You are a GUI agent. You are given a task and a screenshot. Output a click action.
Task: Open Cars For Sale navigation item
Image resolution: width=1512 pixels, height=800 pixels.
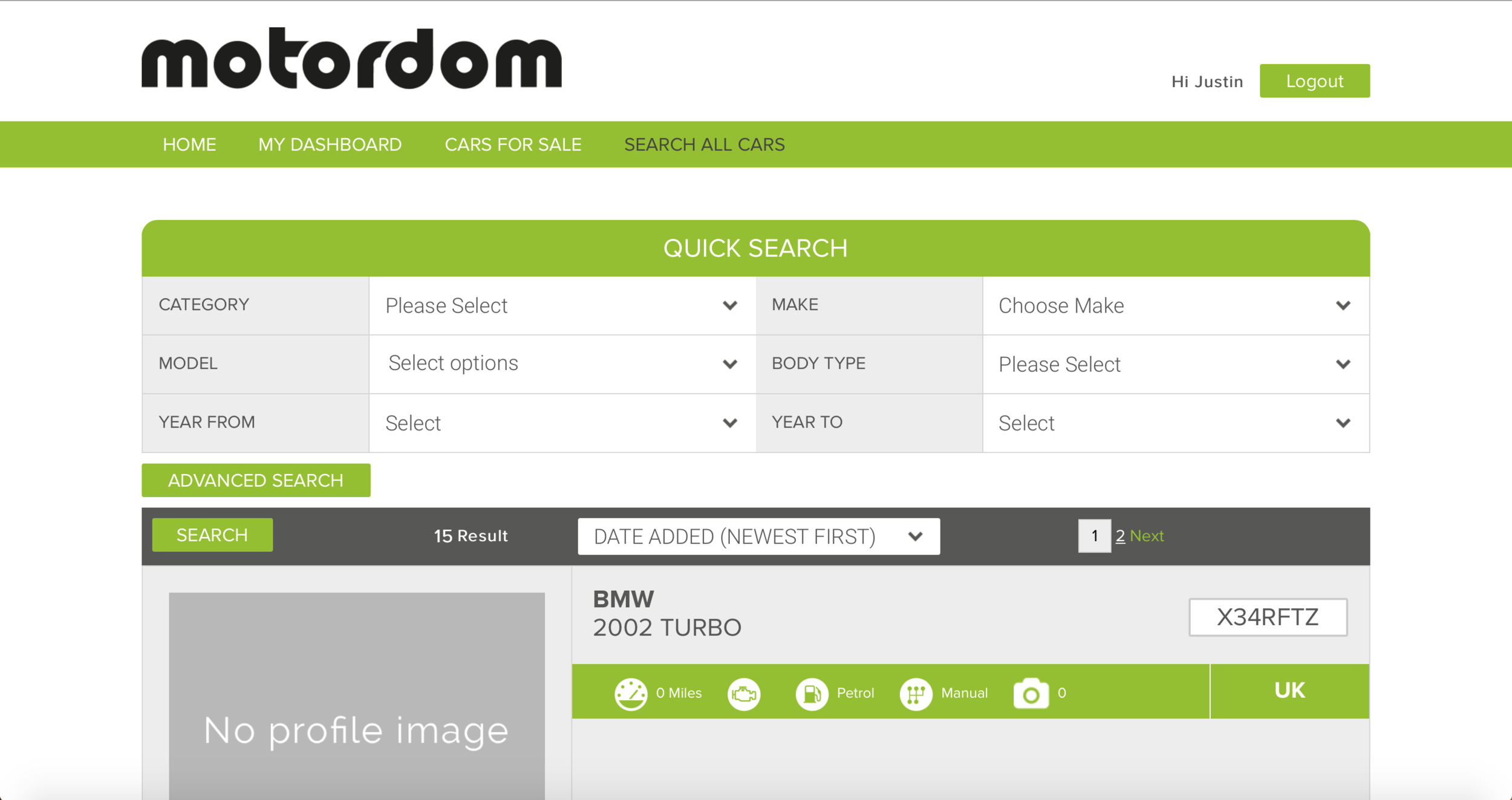(513, 145)
